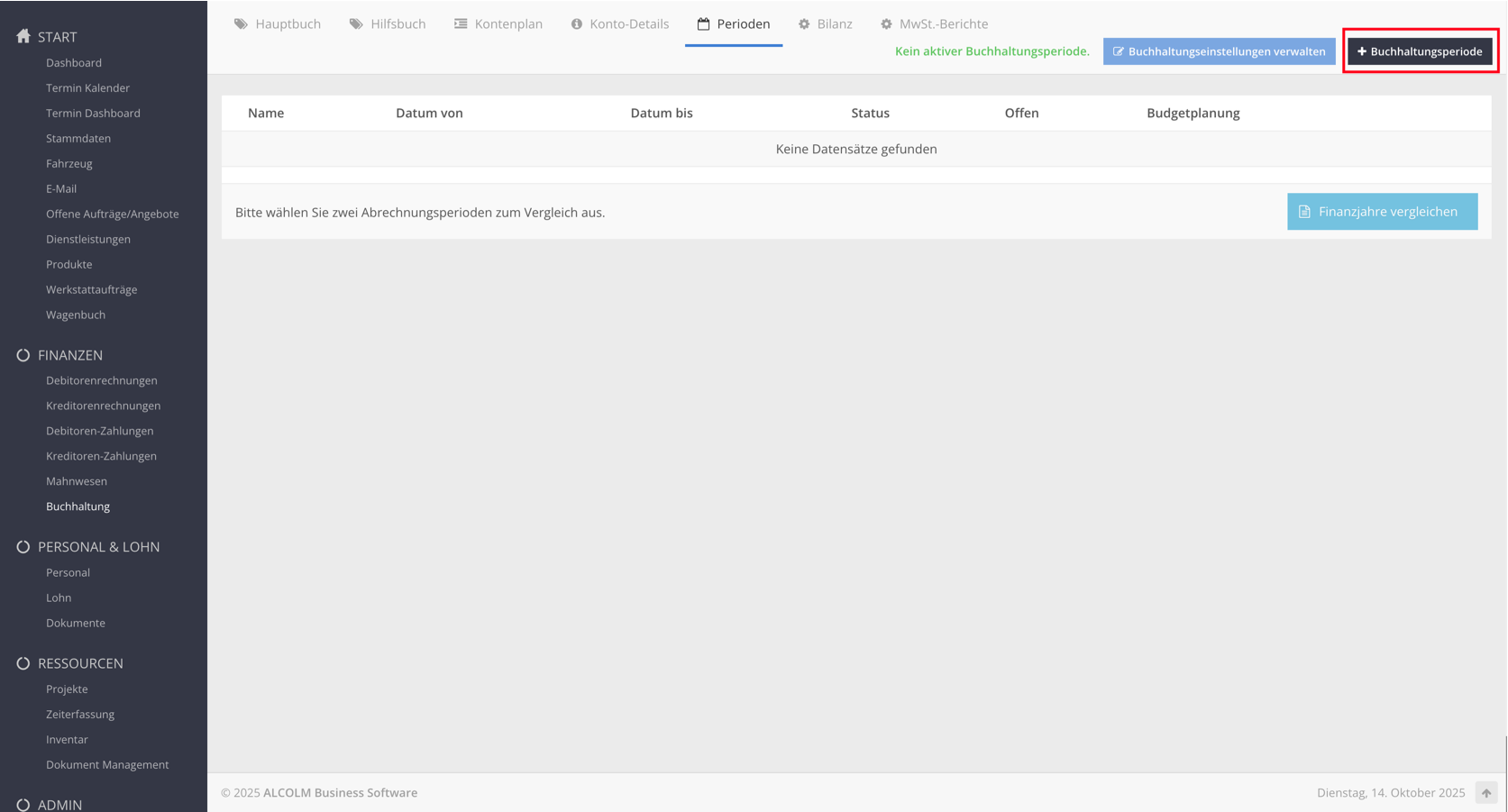Open Werkstattaufträge from the sidebar

click(92, 289)
